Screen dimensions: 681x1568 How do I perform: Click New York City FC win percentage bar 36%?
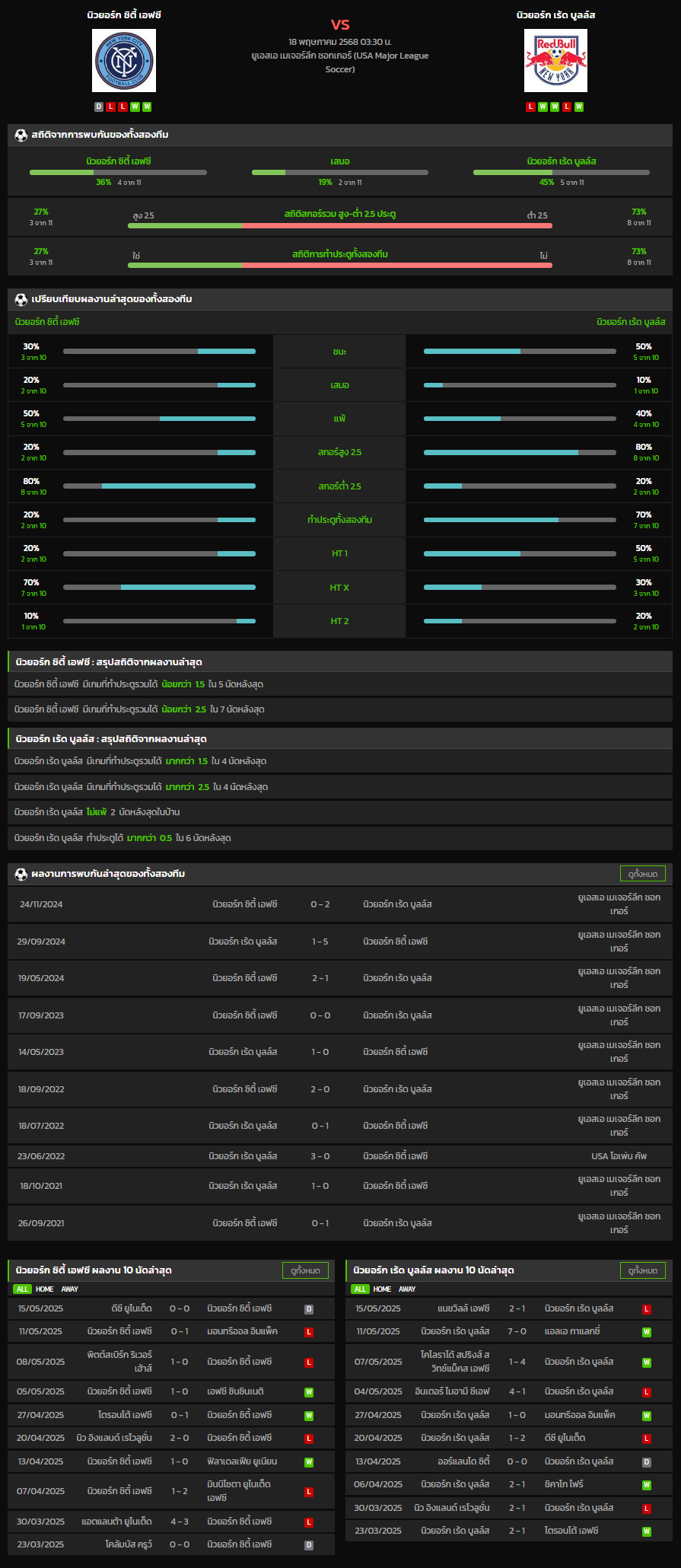coord(118,173)
